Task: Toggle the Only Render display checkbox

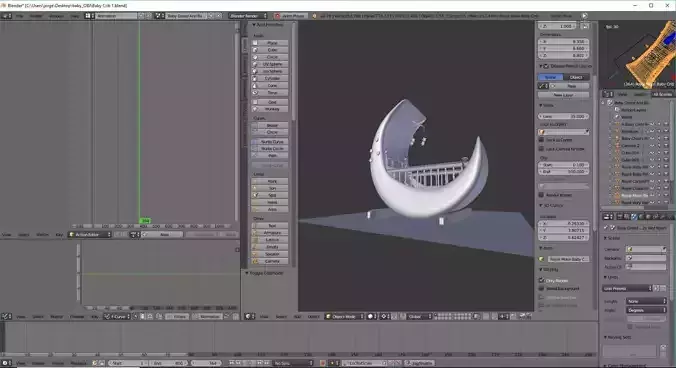Action: click(541, 280)
